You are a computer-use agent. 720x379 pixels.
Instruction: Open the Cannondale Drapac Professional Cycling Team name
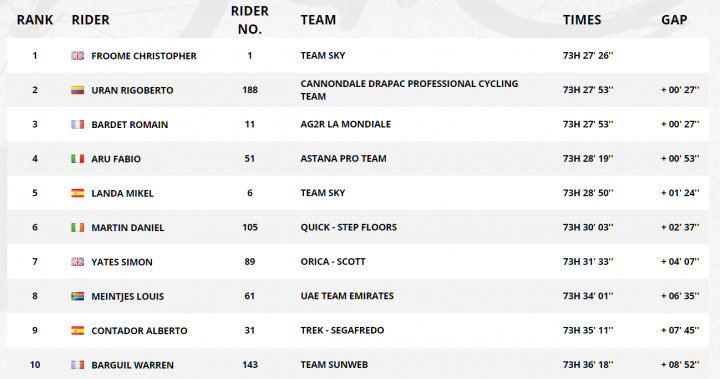(x=409, y=90)
